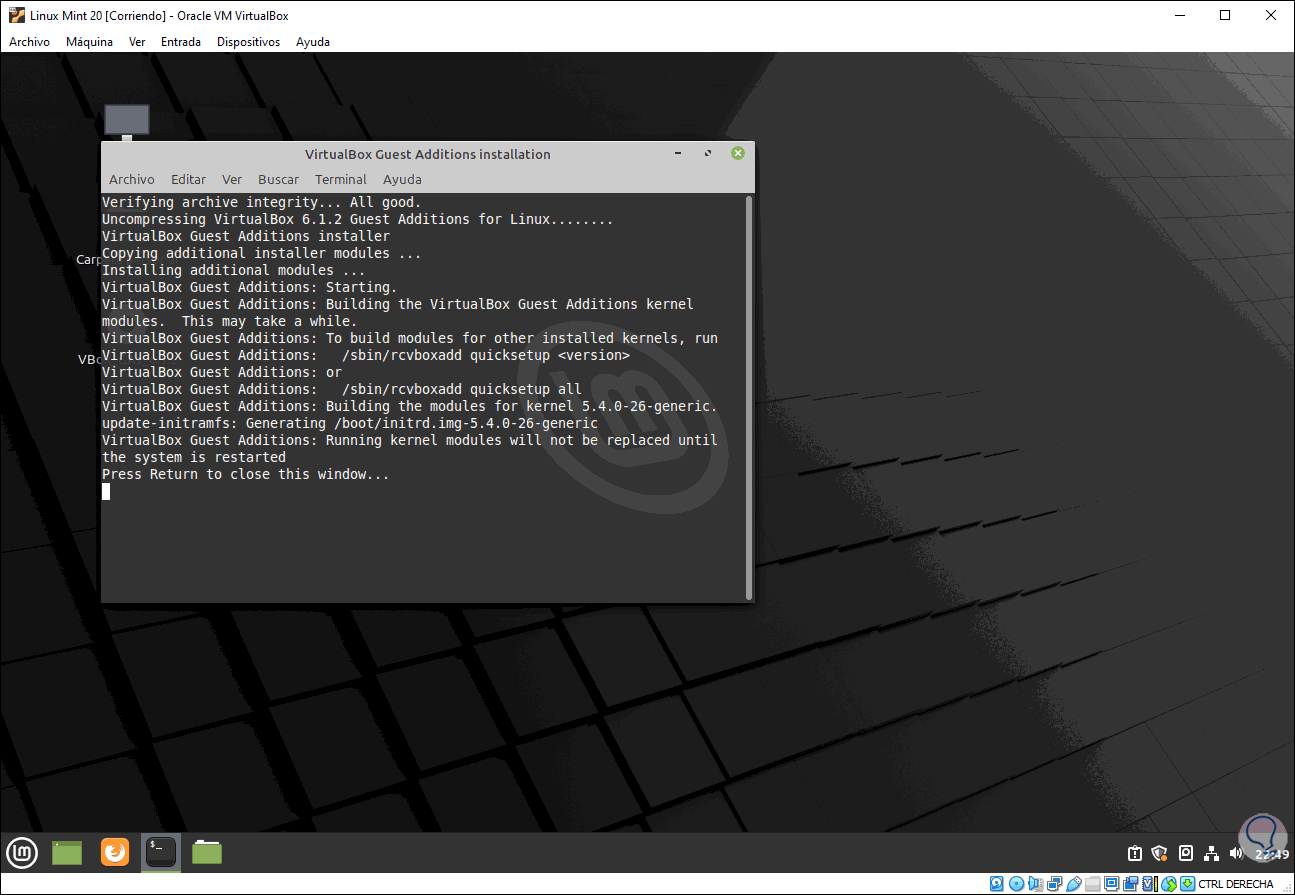This screenshot has width=1295, height=895.
Task: Click the terminal text cursor block
Action: tap(106, 491)
